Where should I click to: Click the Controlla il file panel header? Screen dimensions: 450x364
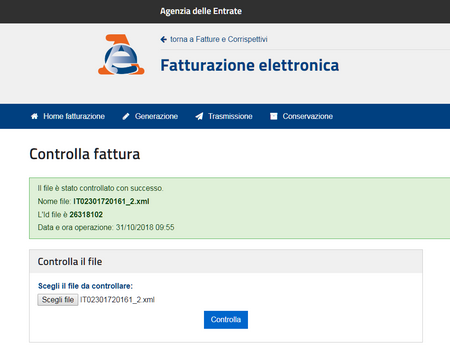[226, 261]
